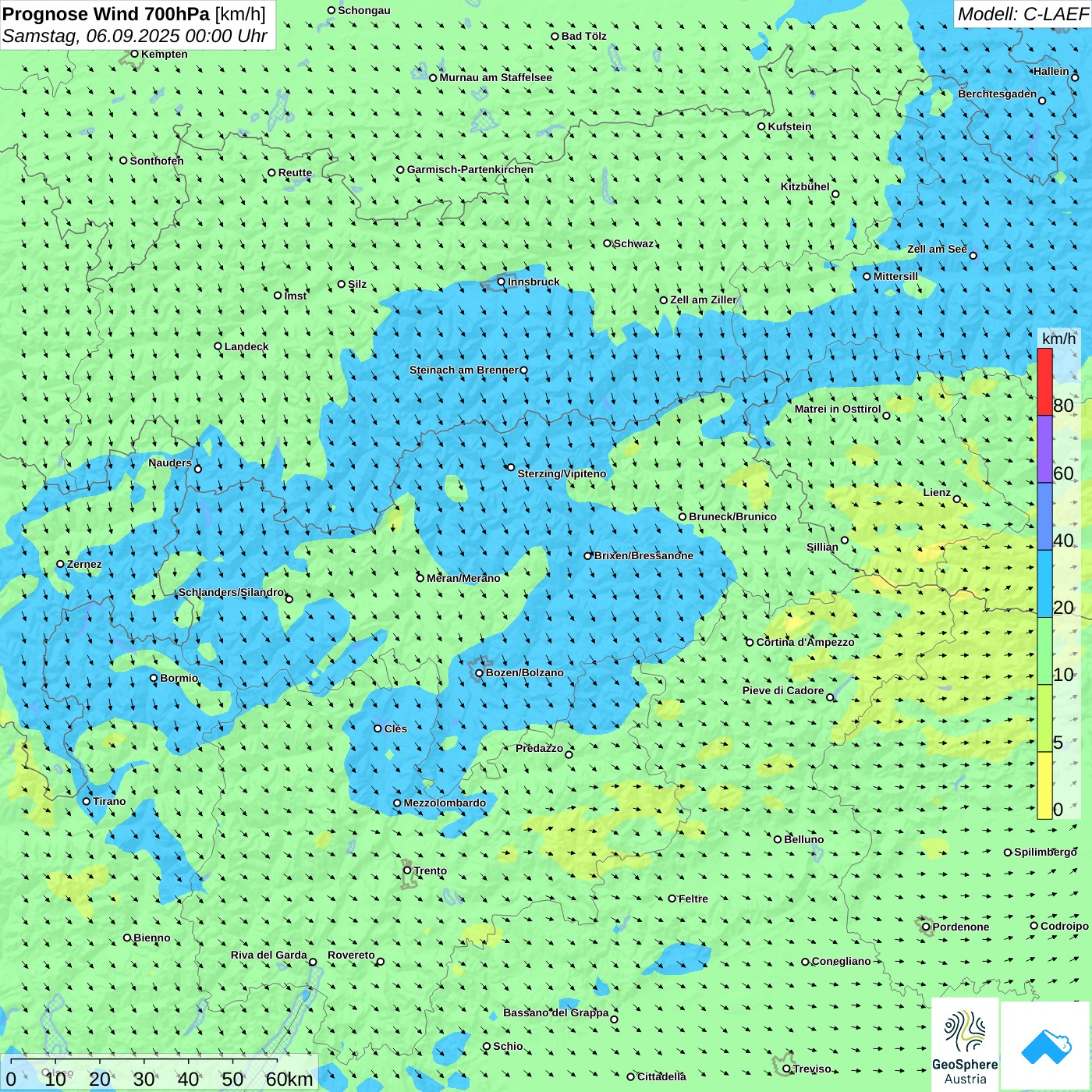This screenshot has height=1092, width=1092.
Task: Click the 'Codroipo' label
Action: [1064, 926]
